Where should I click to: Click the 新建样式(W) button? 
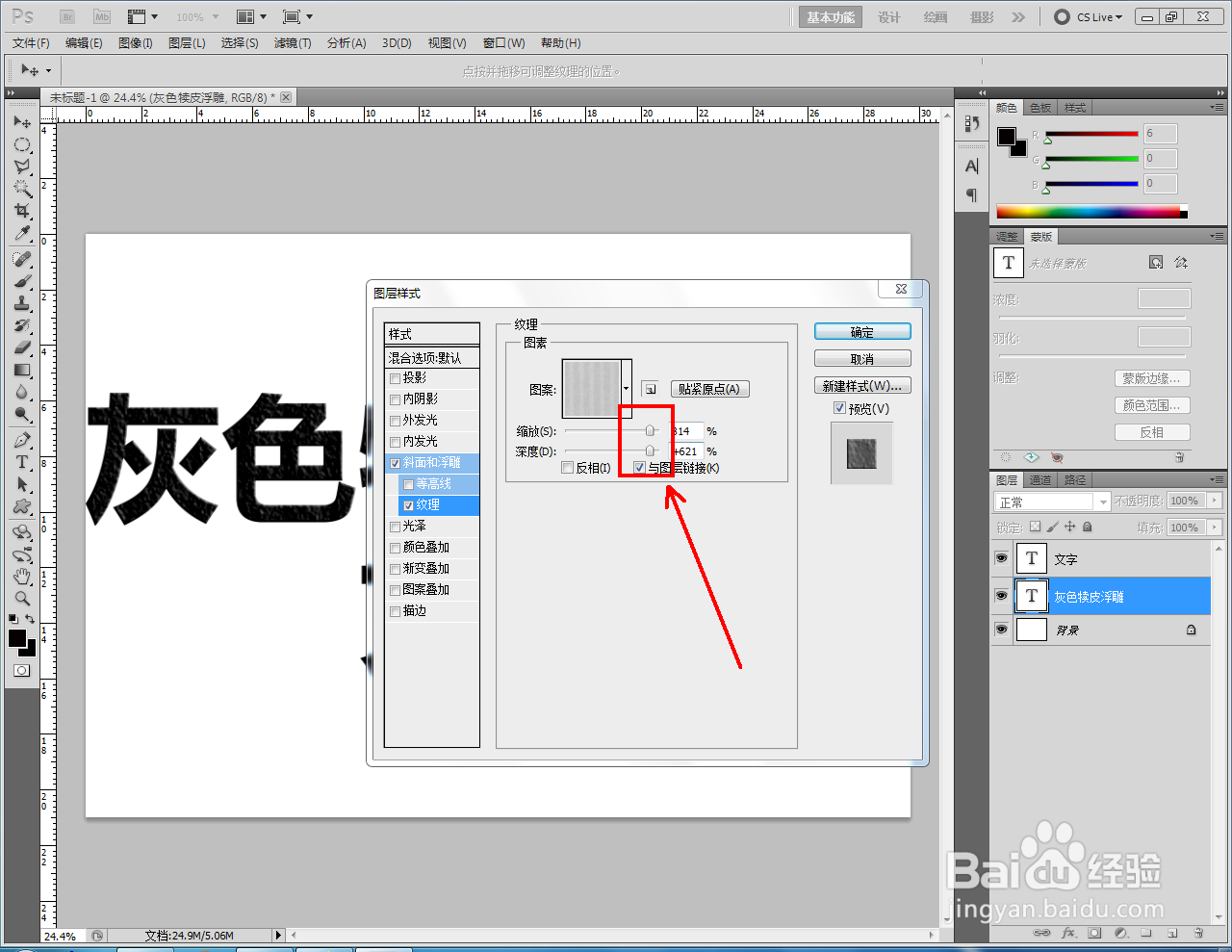coord(862,386)
